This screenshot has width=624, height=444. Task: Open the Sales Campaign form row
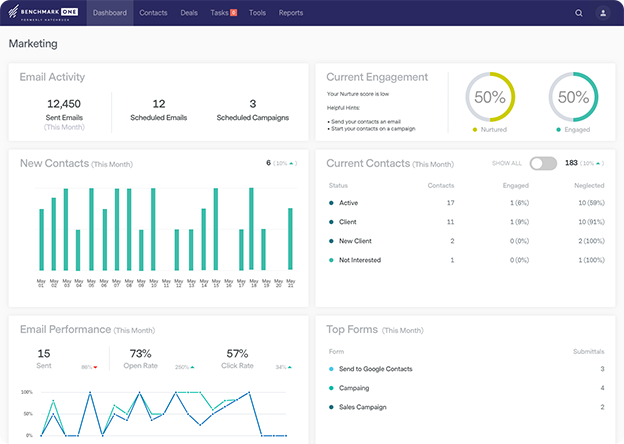(466, 407)
